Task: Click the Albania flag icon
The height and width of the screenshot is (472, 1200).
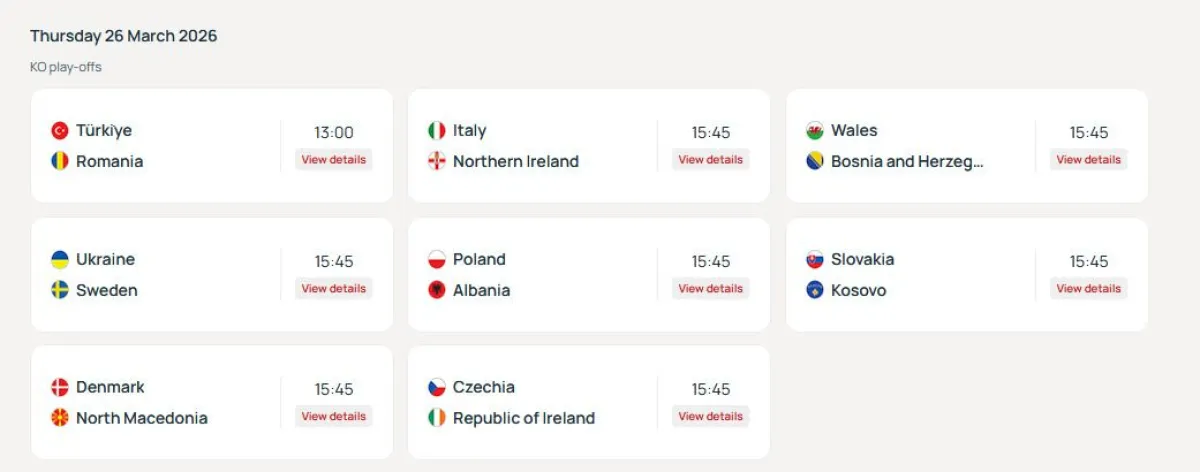Action: (437, 290)
